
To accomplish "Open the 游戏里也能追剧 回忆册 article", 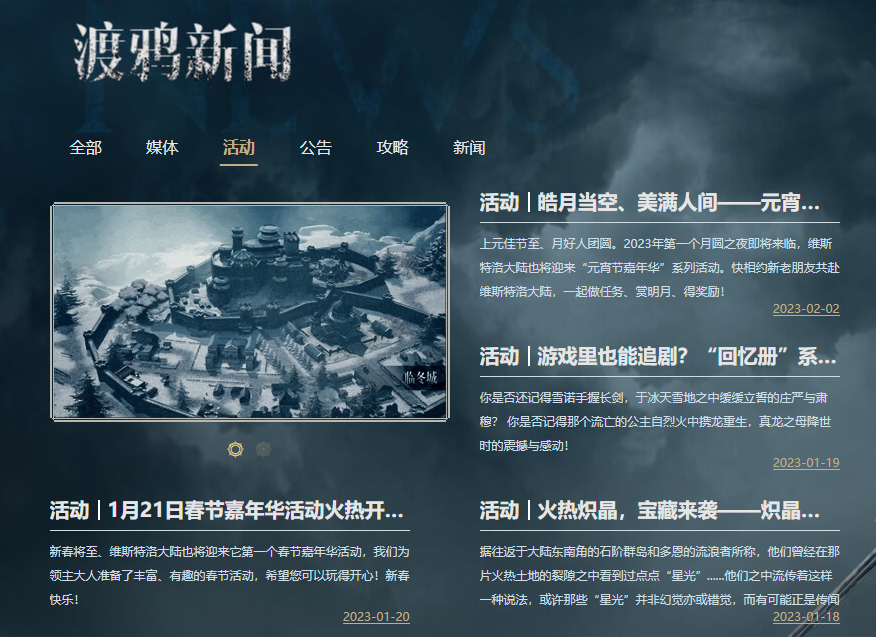I will (658, 356).
